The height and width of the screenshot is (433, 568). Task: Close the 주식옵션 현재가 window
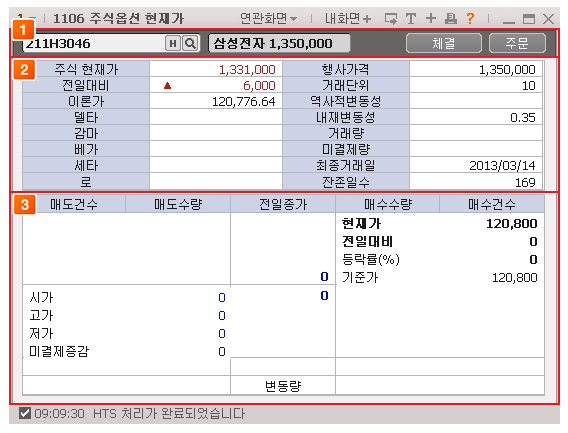coord(548,18)
